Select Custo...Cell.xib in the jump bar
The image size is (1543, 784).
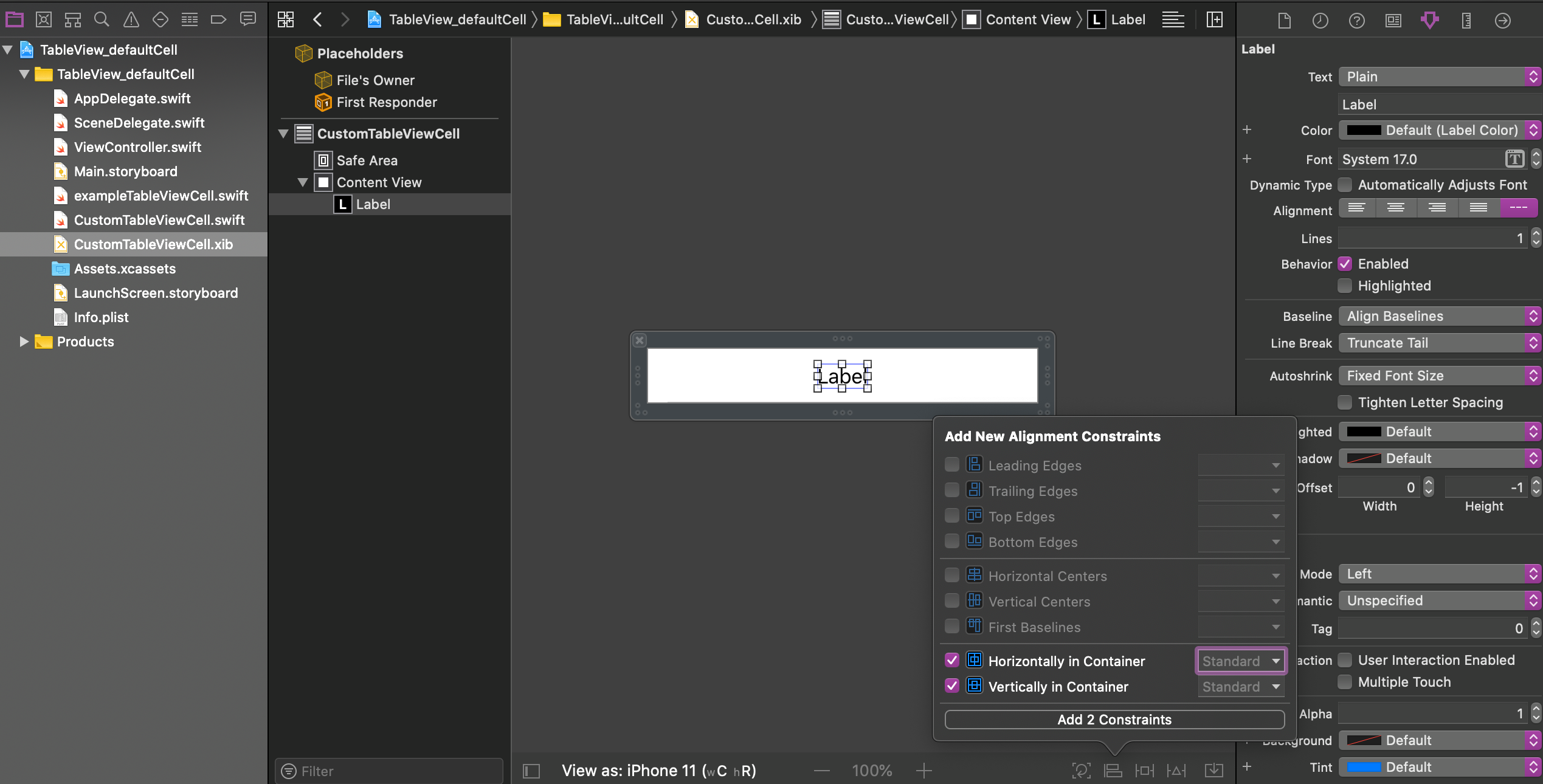coord(754,19)
